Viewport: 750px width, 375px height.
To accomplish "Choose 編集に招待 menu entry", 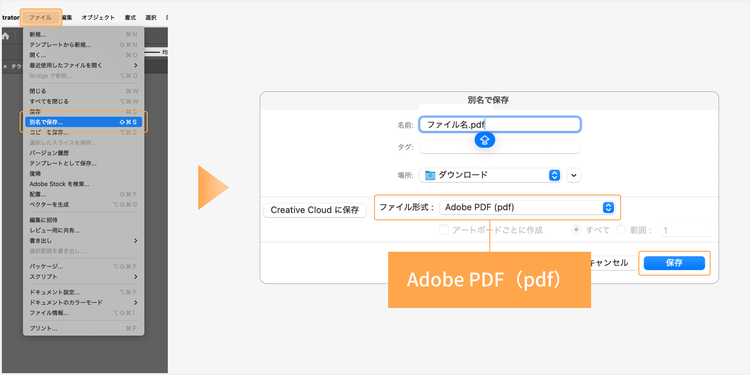I will [83, 220].
